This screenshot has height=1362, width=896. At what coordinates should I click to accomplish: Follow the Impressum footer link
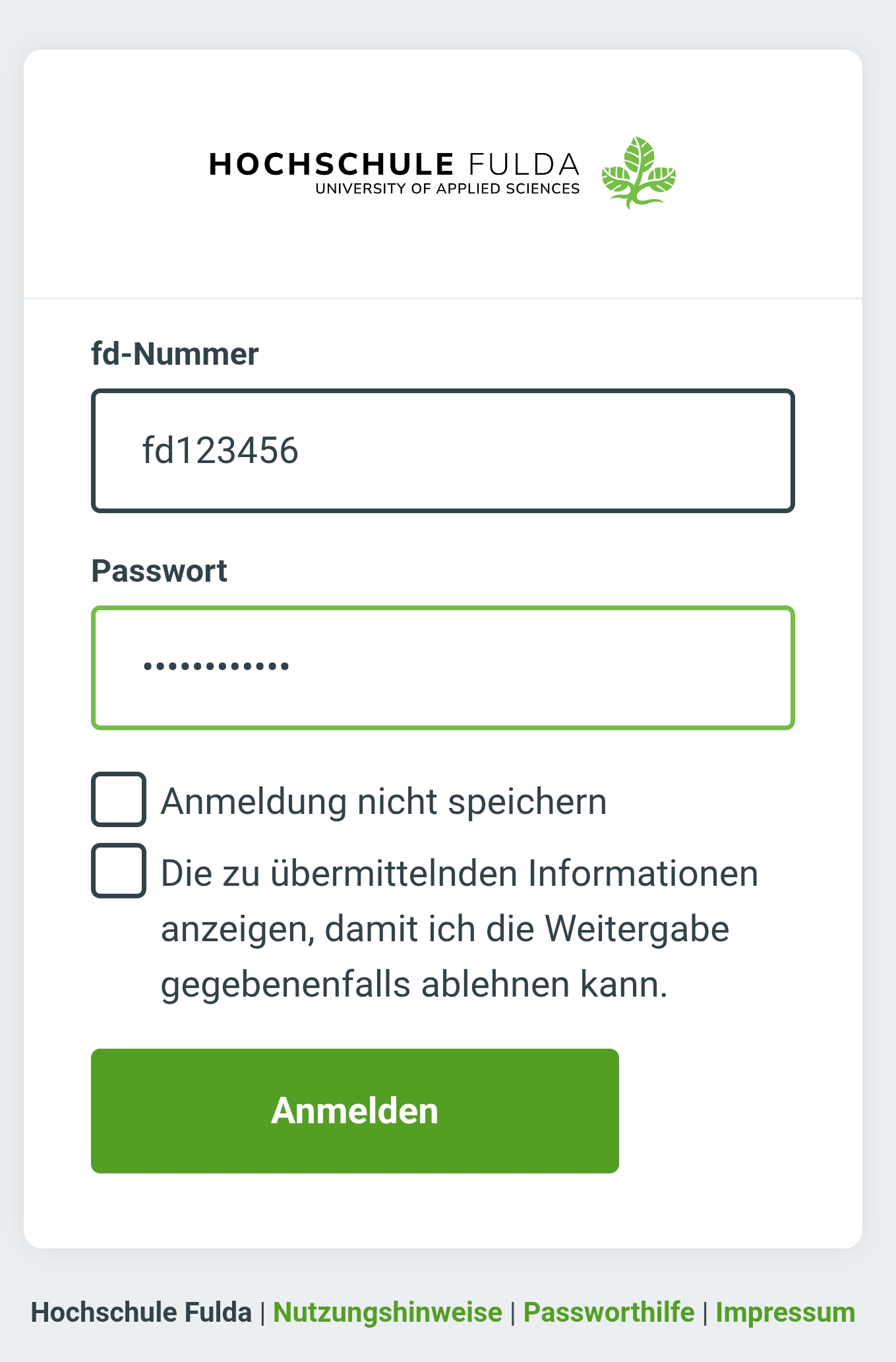pos(785,1313)
